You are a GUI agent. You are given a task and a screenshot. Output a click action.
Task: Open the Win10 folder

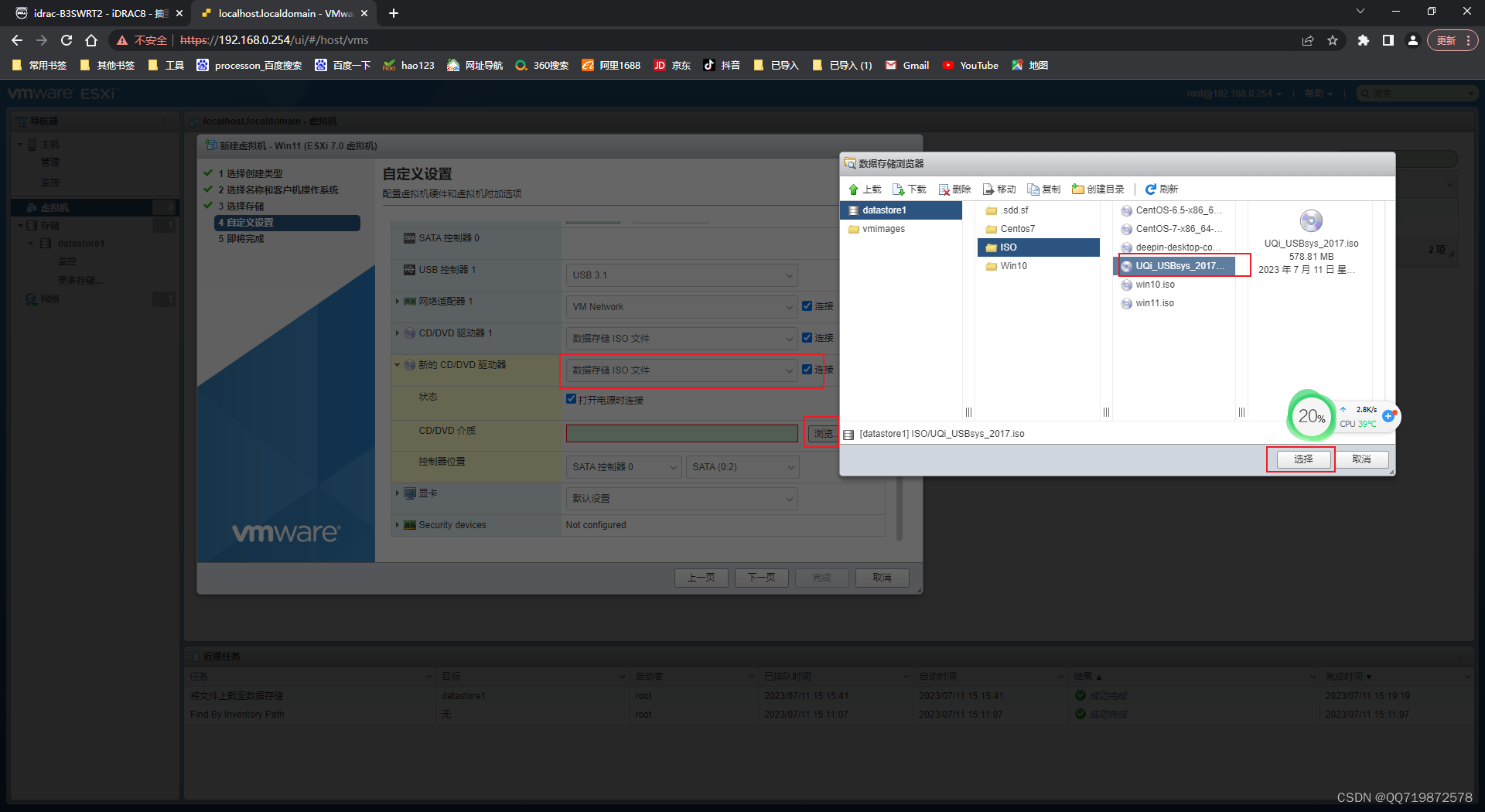pos(1038,266)
